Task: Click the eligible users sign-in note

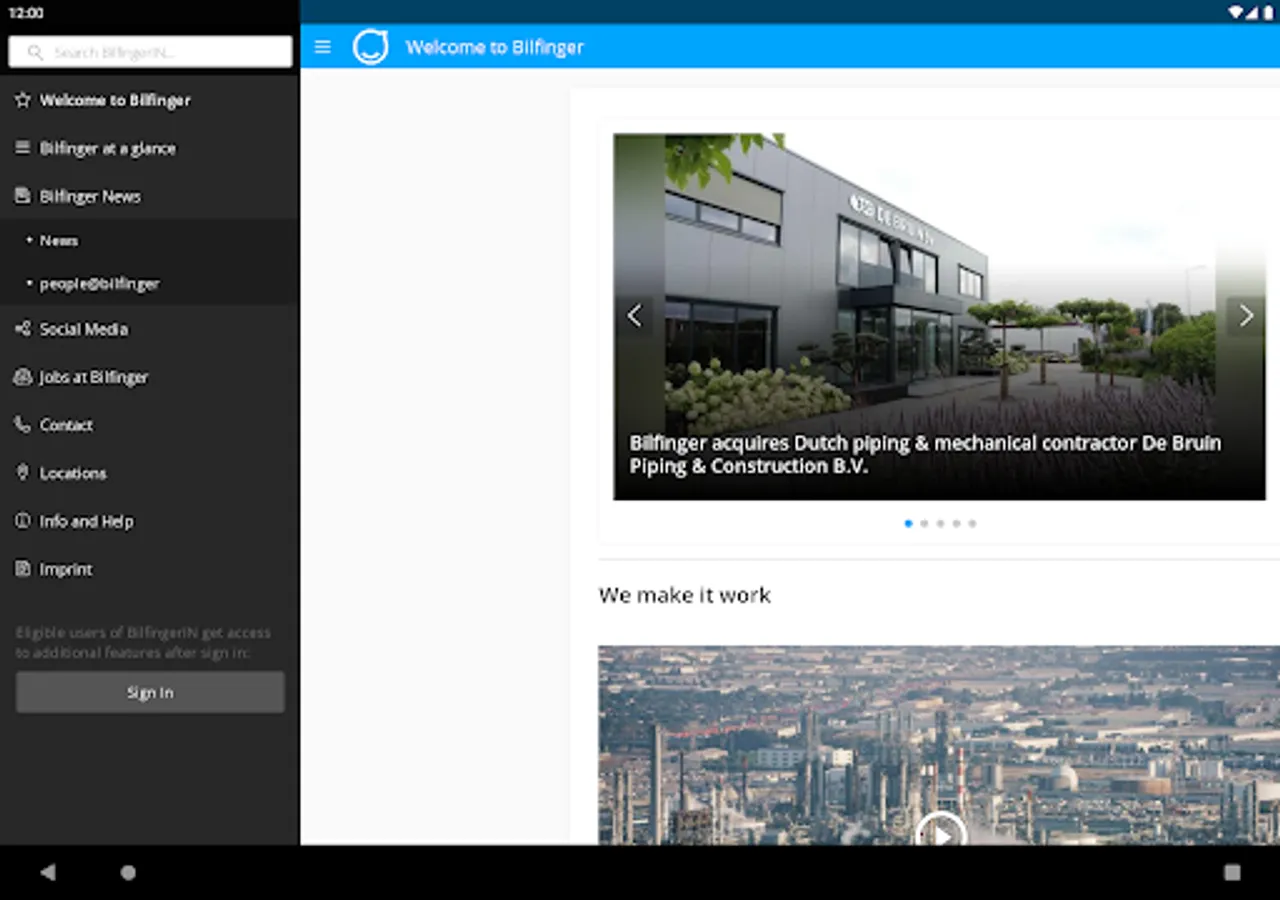Action: [143, 642]
